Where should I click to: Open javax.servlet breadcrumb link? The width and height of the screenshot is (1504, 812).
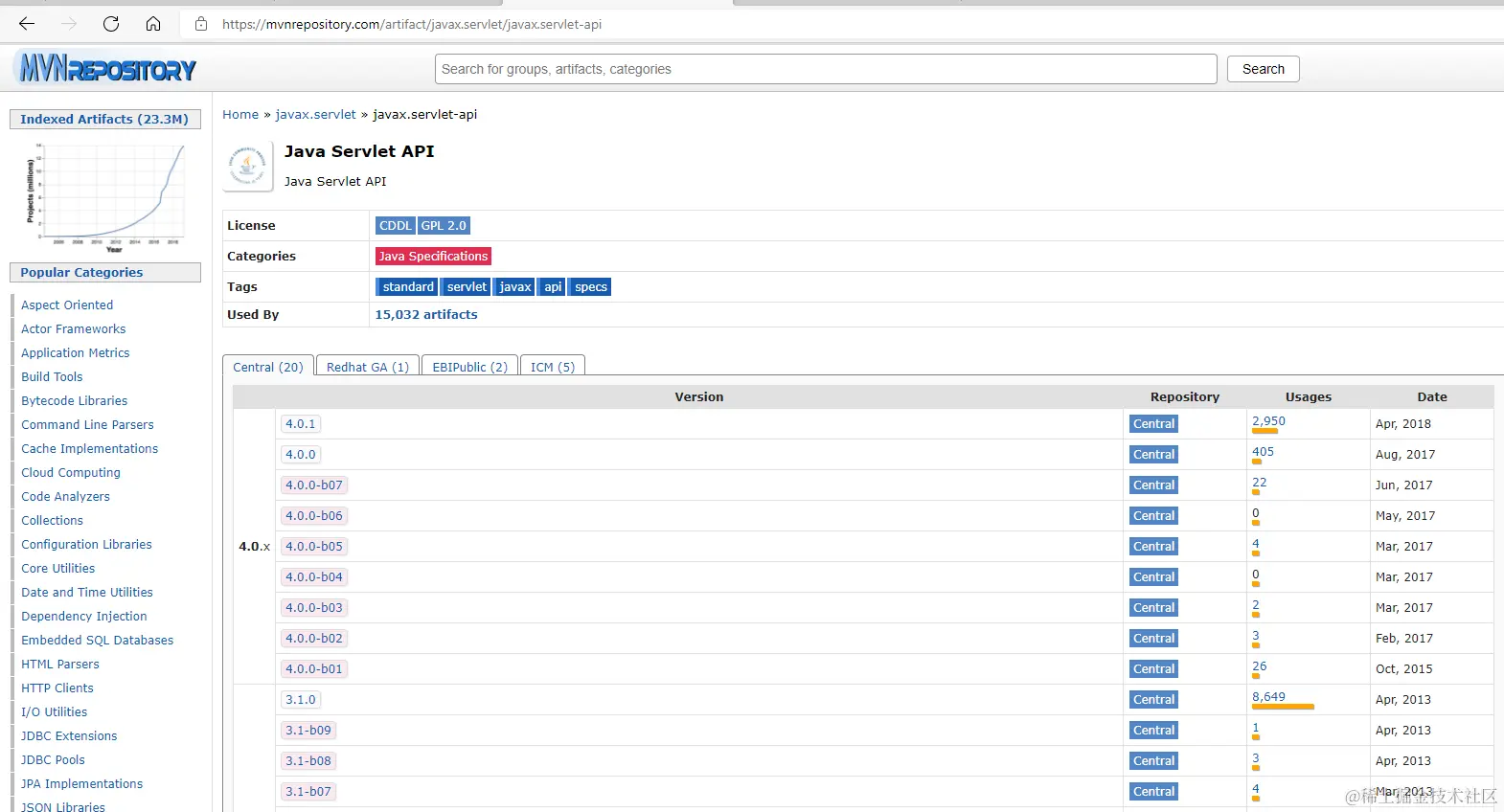tap(315, 114)
